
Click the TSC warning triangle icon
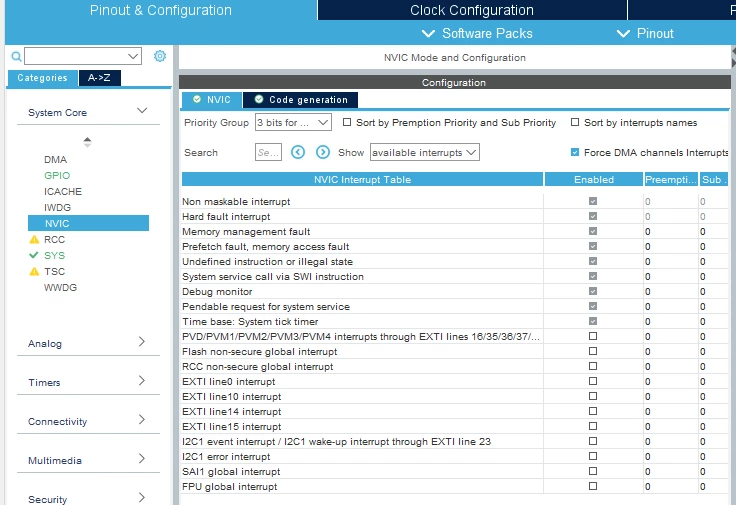pyautogui.click(x=34, y=272)
